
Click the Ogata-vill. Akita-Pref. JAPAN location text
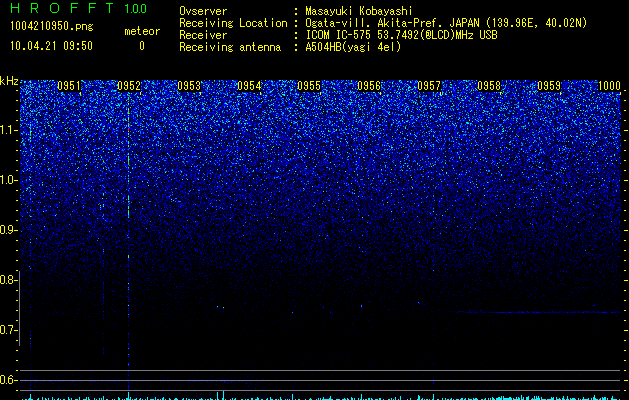(x=446, y=24)
